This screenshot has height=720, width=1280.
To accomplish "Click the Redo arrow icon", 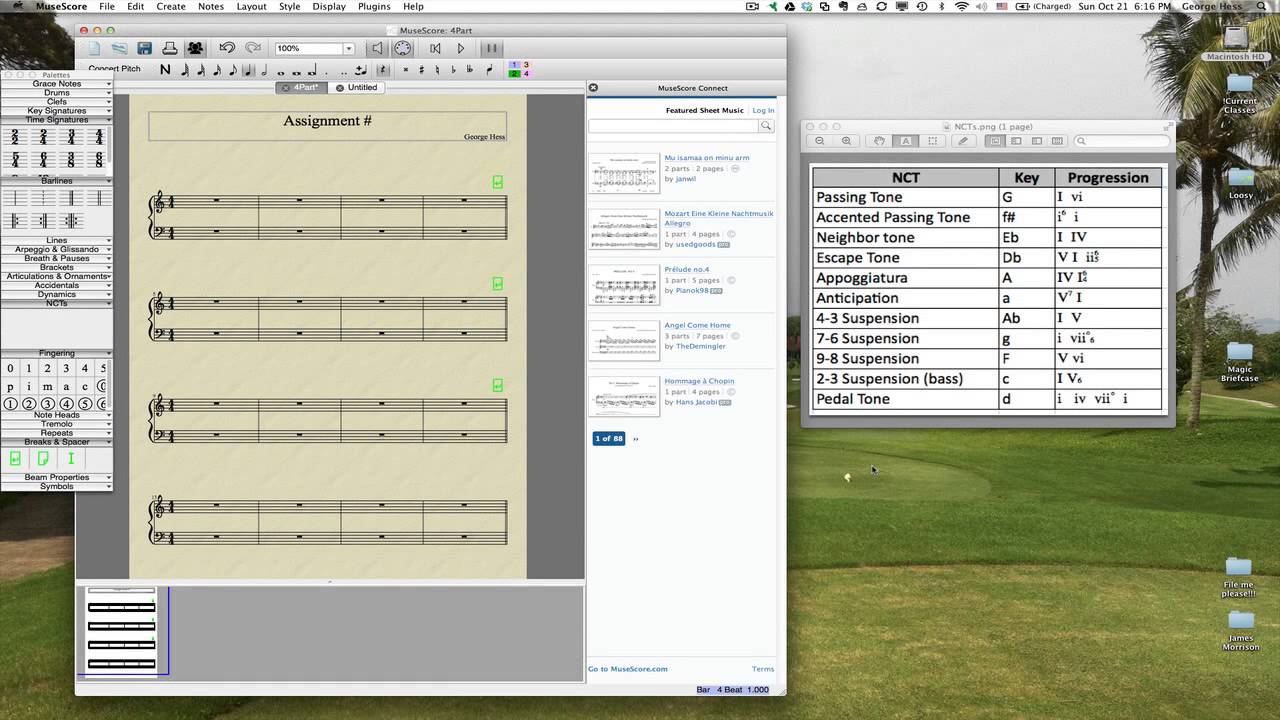I will pos(253,48).
